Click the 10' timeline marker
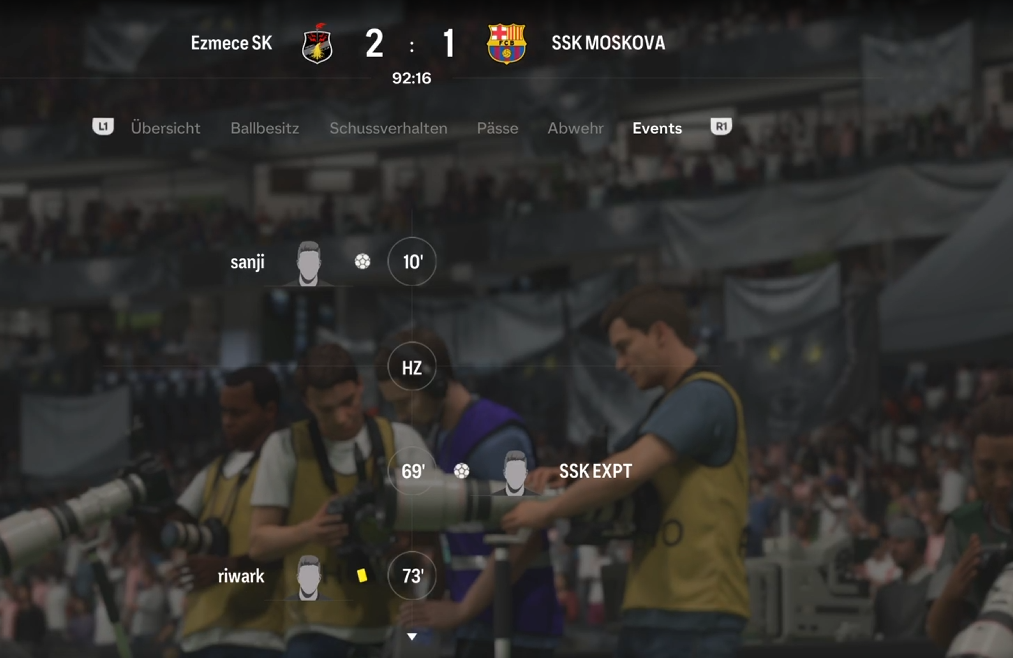Viewport: 1013px width, 658px height. click(412, 262)
